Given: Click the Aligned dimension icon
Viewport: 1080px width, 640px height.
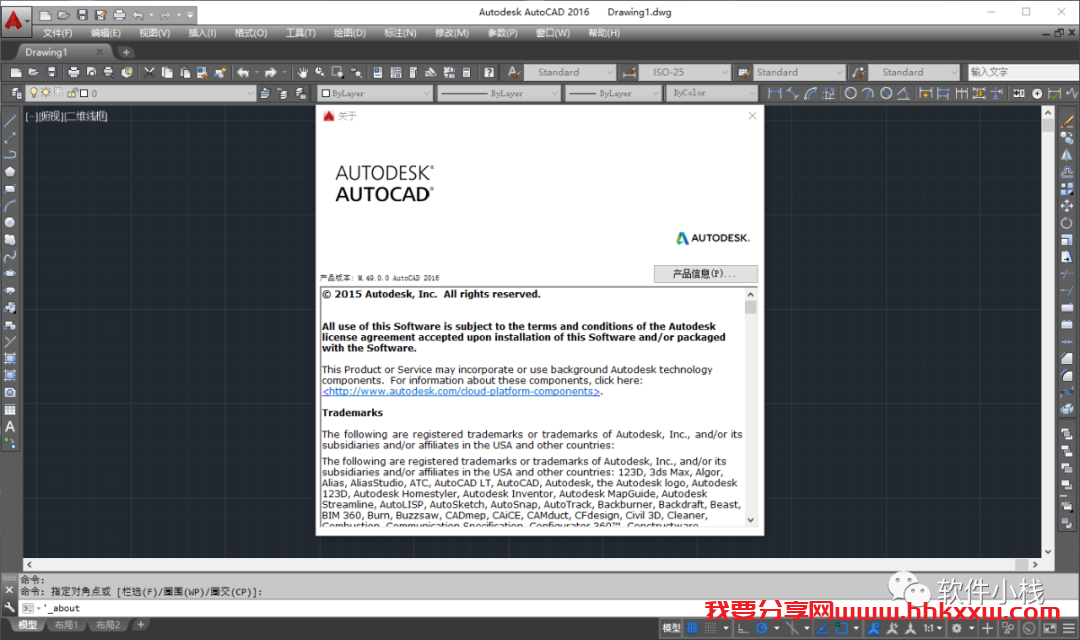Looking at the screenshot, I should coord(793,93).
